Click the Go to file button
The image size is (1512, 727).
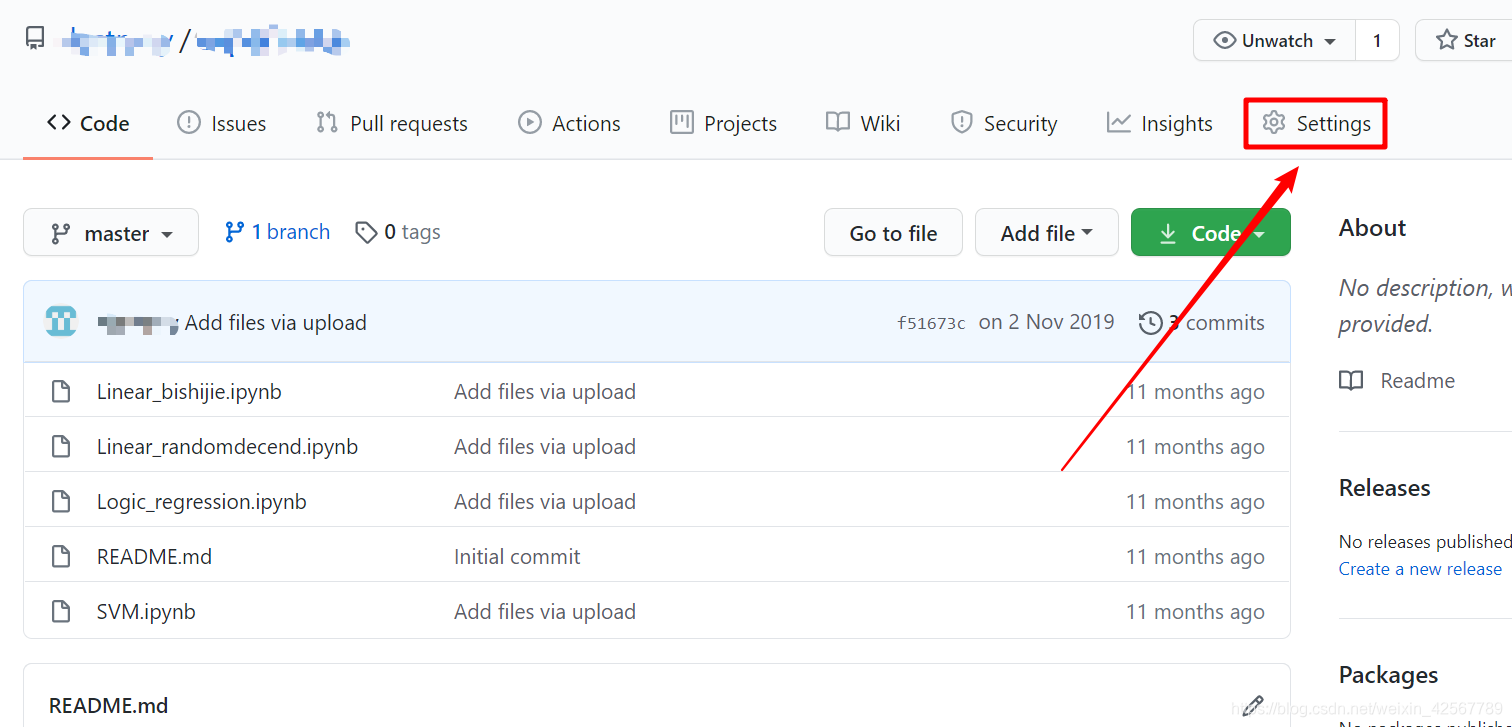[x=893, y=233]
